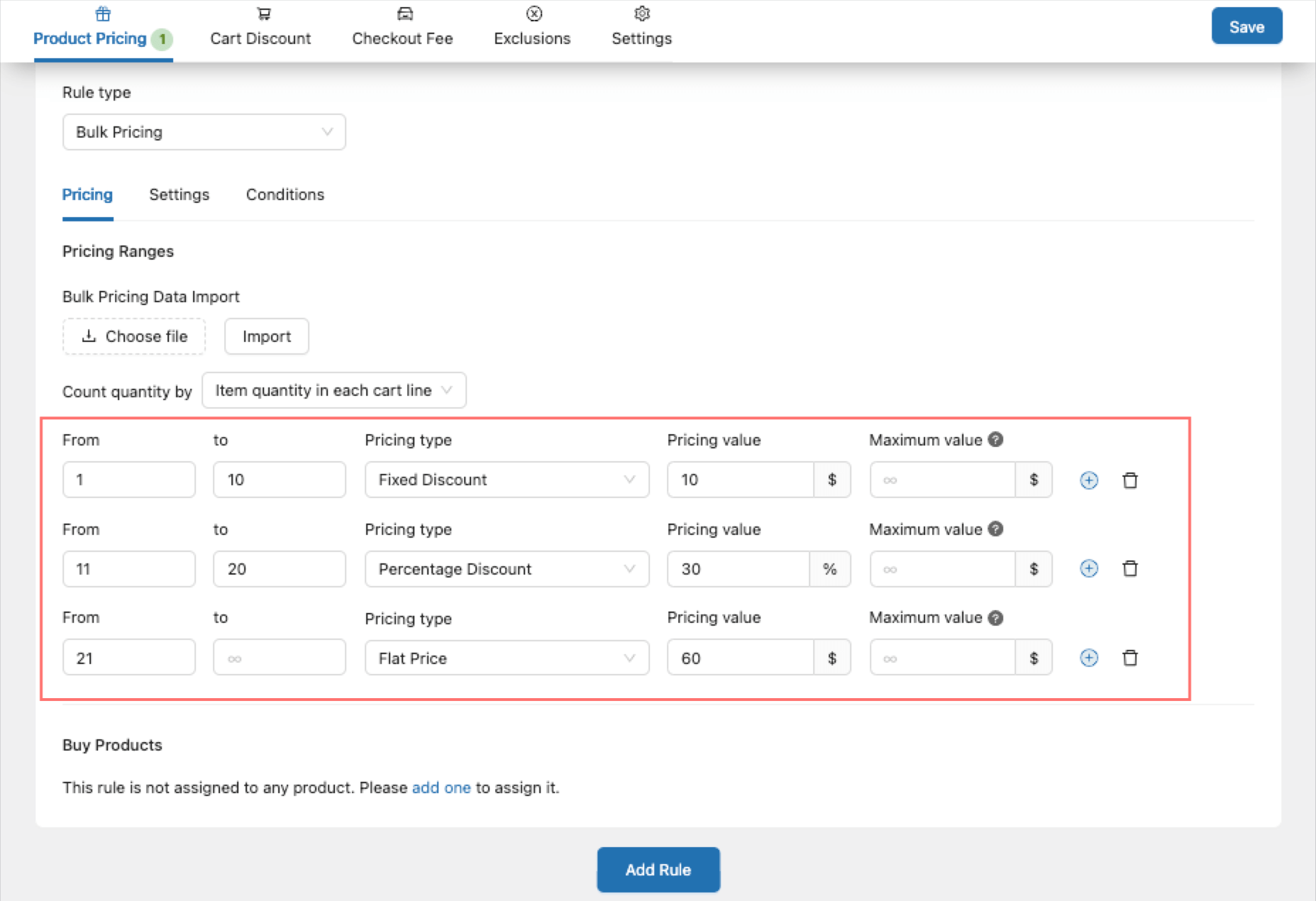Open the Conditions sub-tab
Image resolution: width=1316 pixels, height=901 pixels.
(284, 195)
